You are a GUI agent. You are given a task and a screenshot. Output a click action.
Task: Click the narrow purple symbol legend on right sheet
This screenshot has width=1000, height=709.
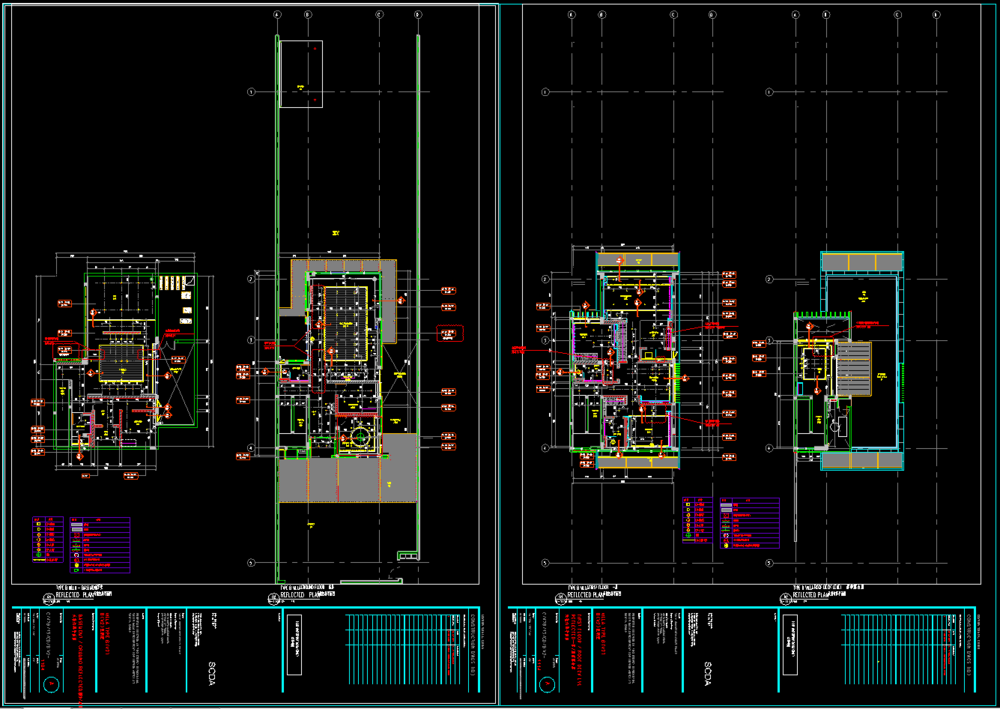point(698,520)
